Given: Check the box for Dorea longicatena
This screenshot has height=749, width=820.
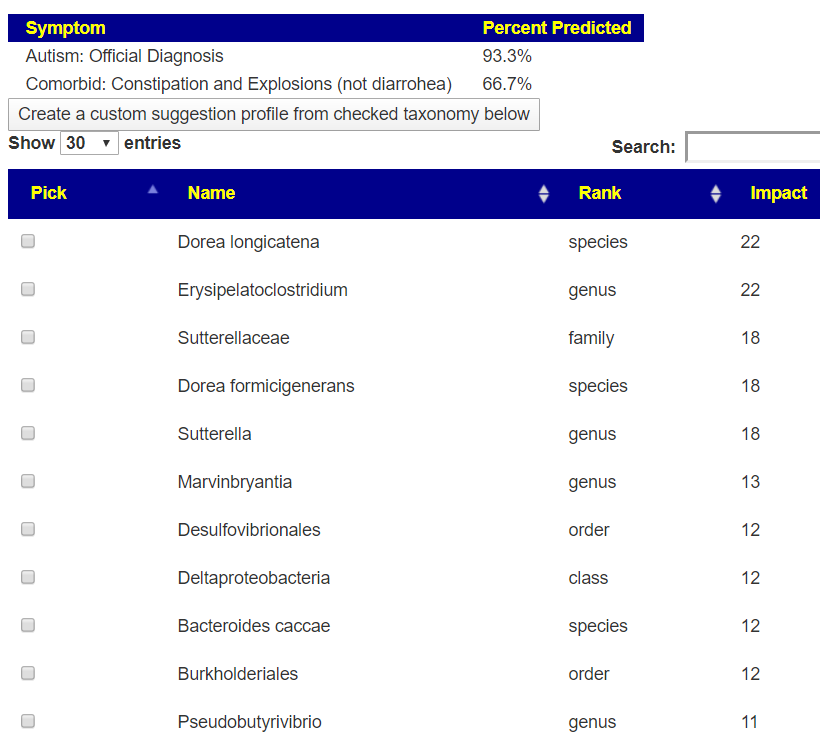Looking at the screenshot, I should 28,241.
